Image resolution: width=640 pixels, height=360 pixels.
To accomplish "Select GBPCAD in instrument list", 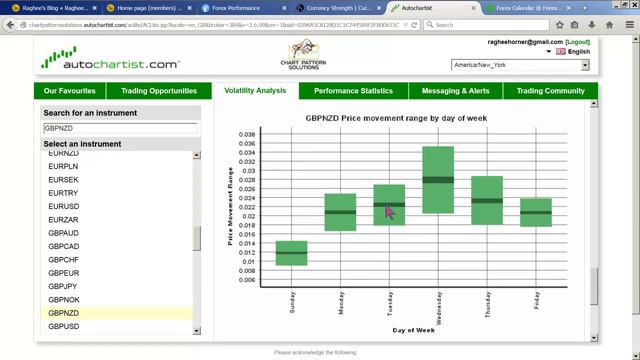I will 116,247.
